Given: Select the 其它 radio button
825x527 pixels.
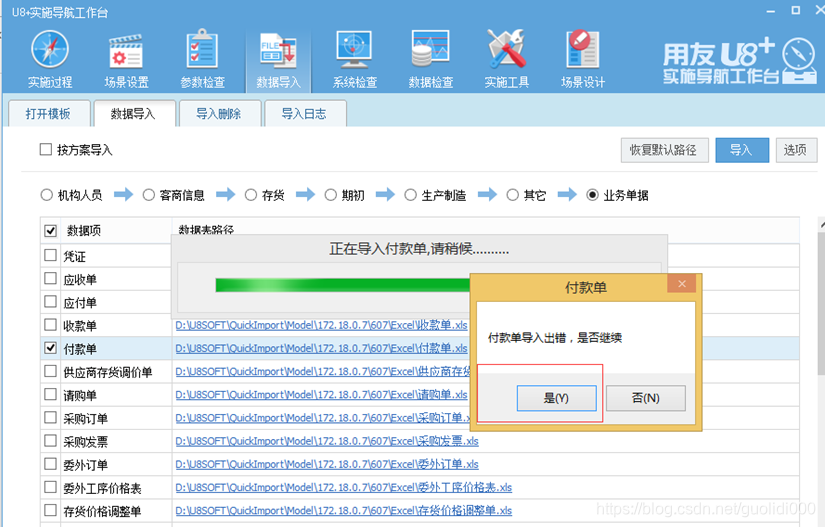Looking at the screenshot, I should (512, 195).
